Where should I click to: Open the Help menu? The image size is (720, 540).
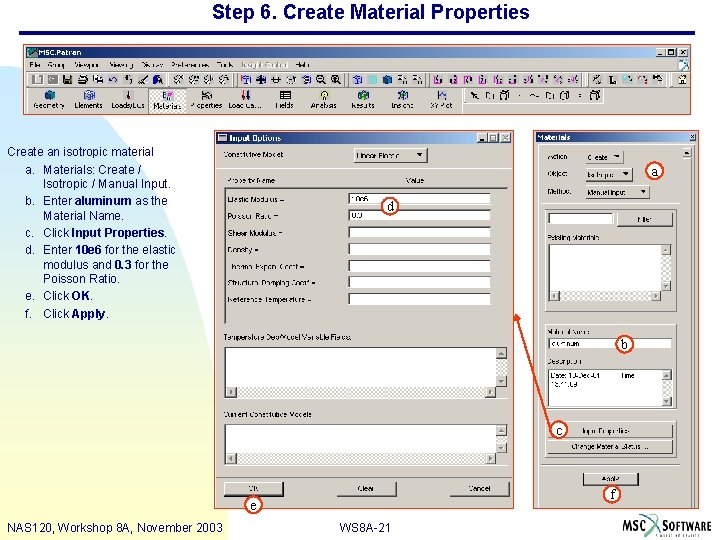pos(303,65)
